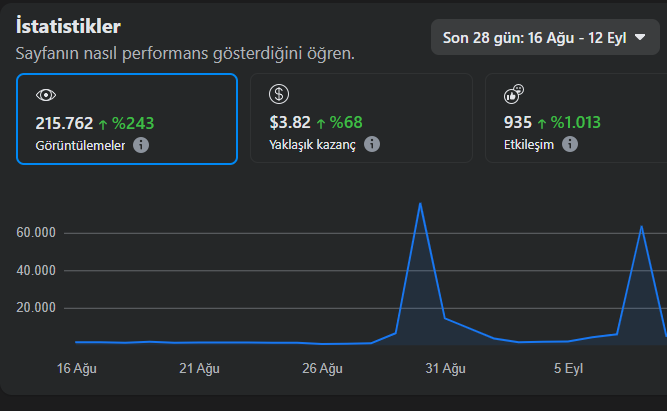The width and height of the screenshot is (667, 411).
Task: Click the green up arrow beside %243
Action: pyautogui.click(x=103, y=124)
